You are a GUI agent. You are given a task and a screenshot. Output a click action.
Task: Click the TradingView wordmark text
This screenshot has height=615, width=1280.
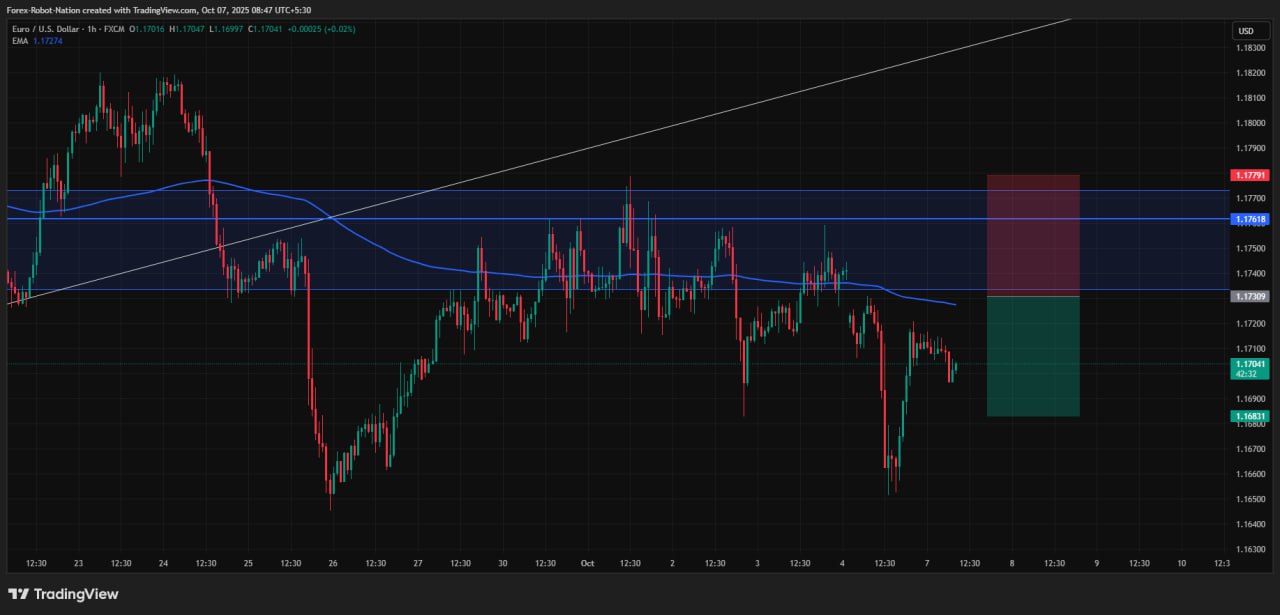[x=76, y=594]
